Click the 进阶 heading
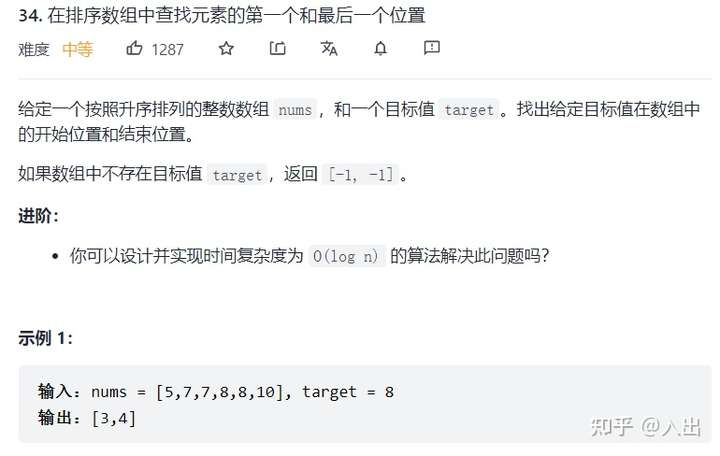 (x=39, y=216)
